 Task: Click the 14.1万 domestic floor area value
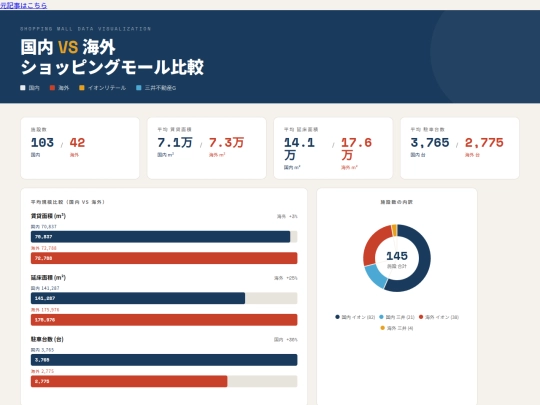[x=299, y=148]
